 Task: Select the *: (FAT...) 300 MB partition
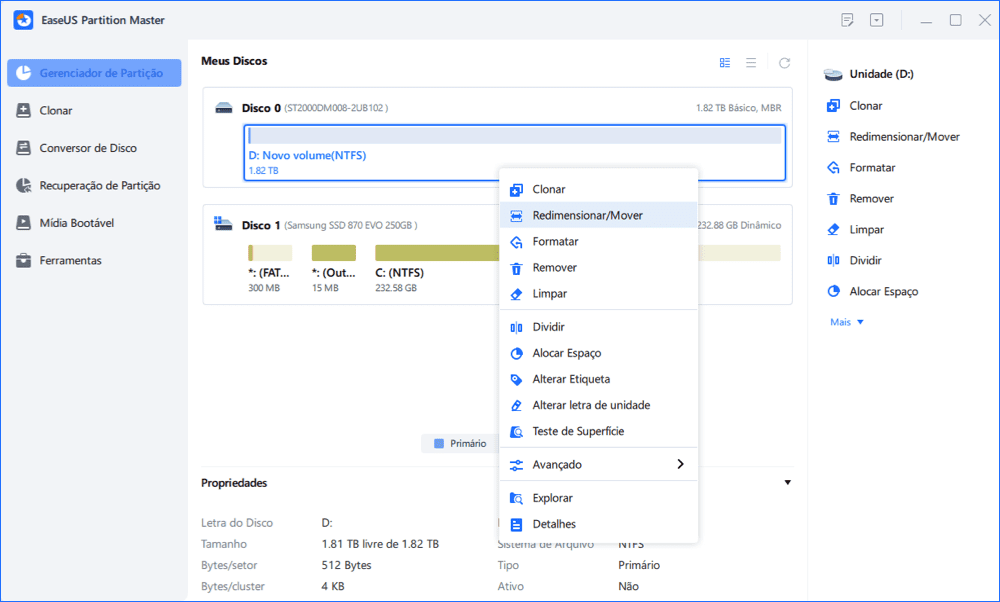pos(270,268)
